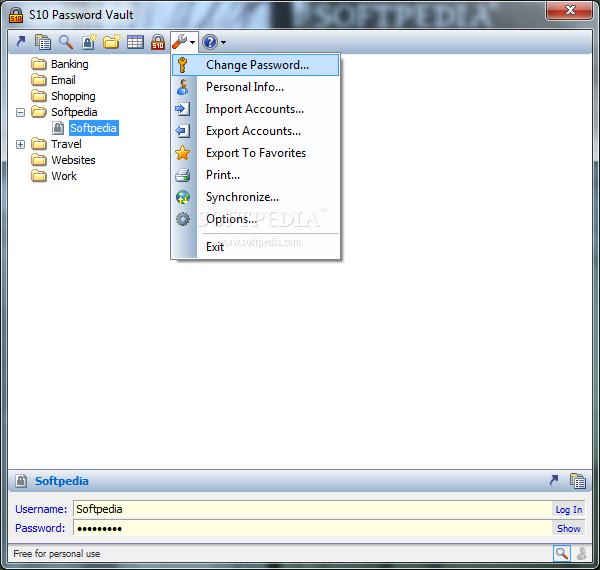Viewport: 600px width, 570px height.
Task: Select Import Accounts menu entry
Action: [256, 109]
